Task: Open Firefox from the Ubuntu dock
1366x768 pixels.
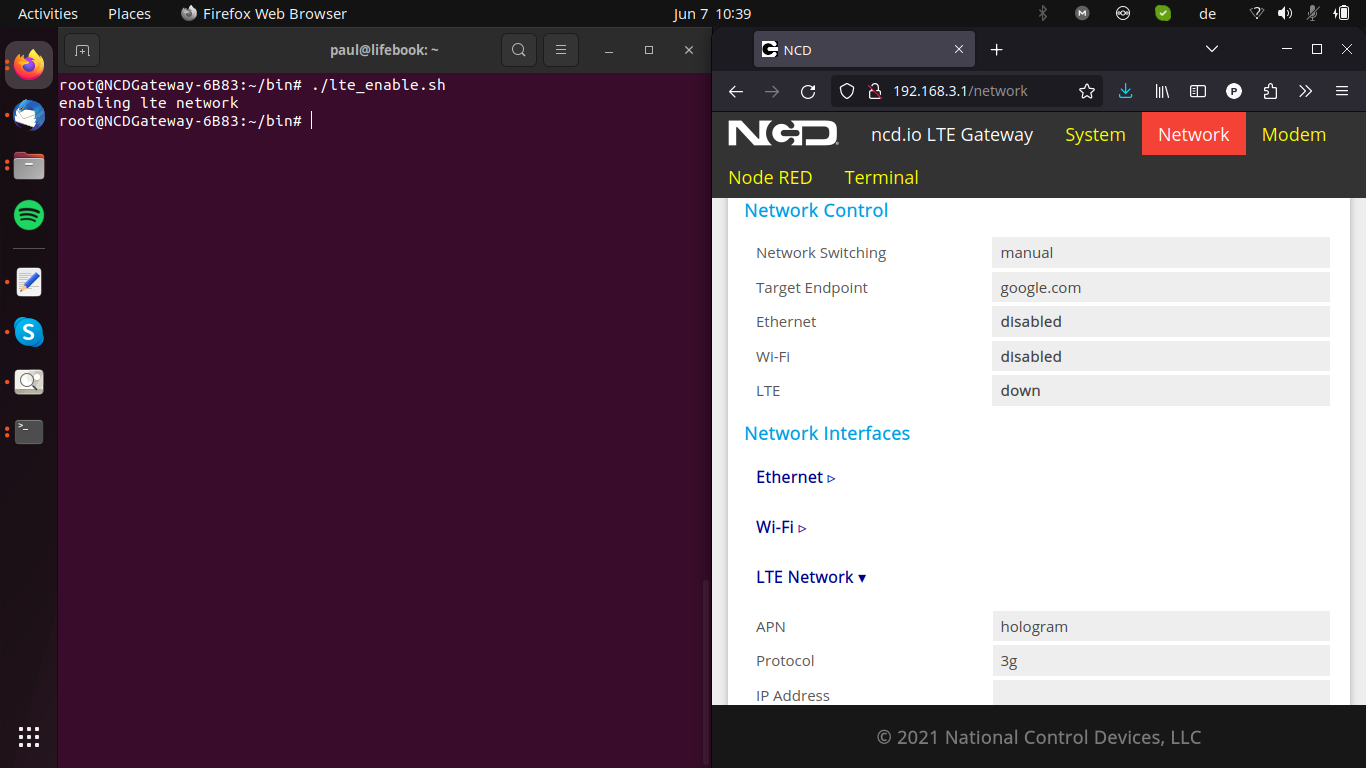Action: click(29, 66)
